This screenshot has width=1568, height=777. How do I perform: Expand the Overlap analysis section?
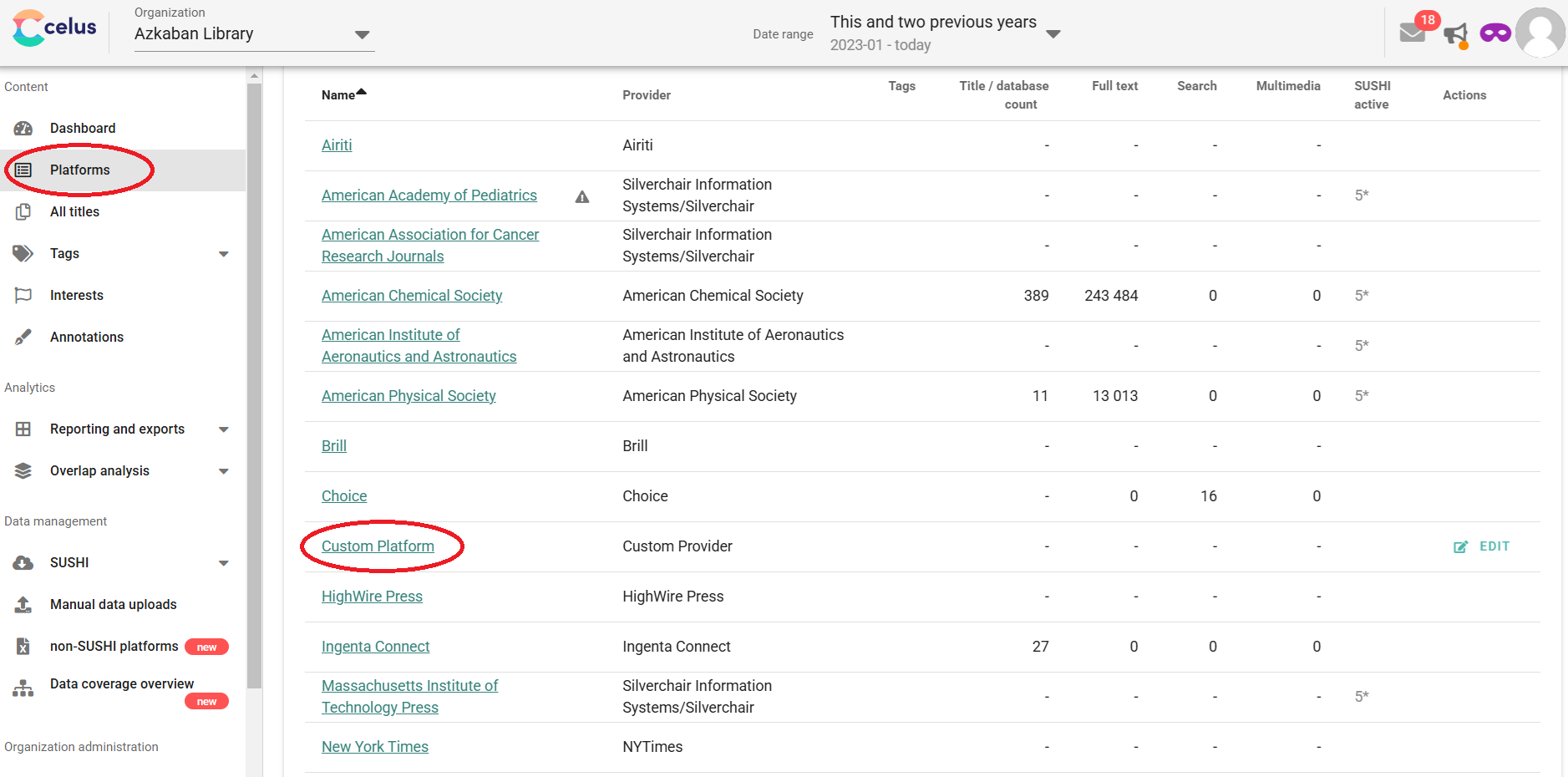click(x=223, y=471)
